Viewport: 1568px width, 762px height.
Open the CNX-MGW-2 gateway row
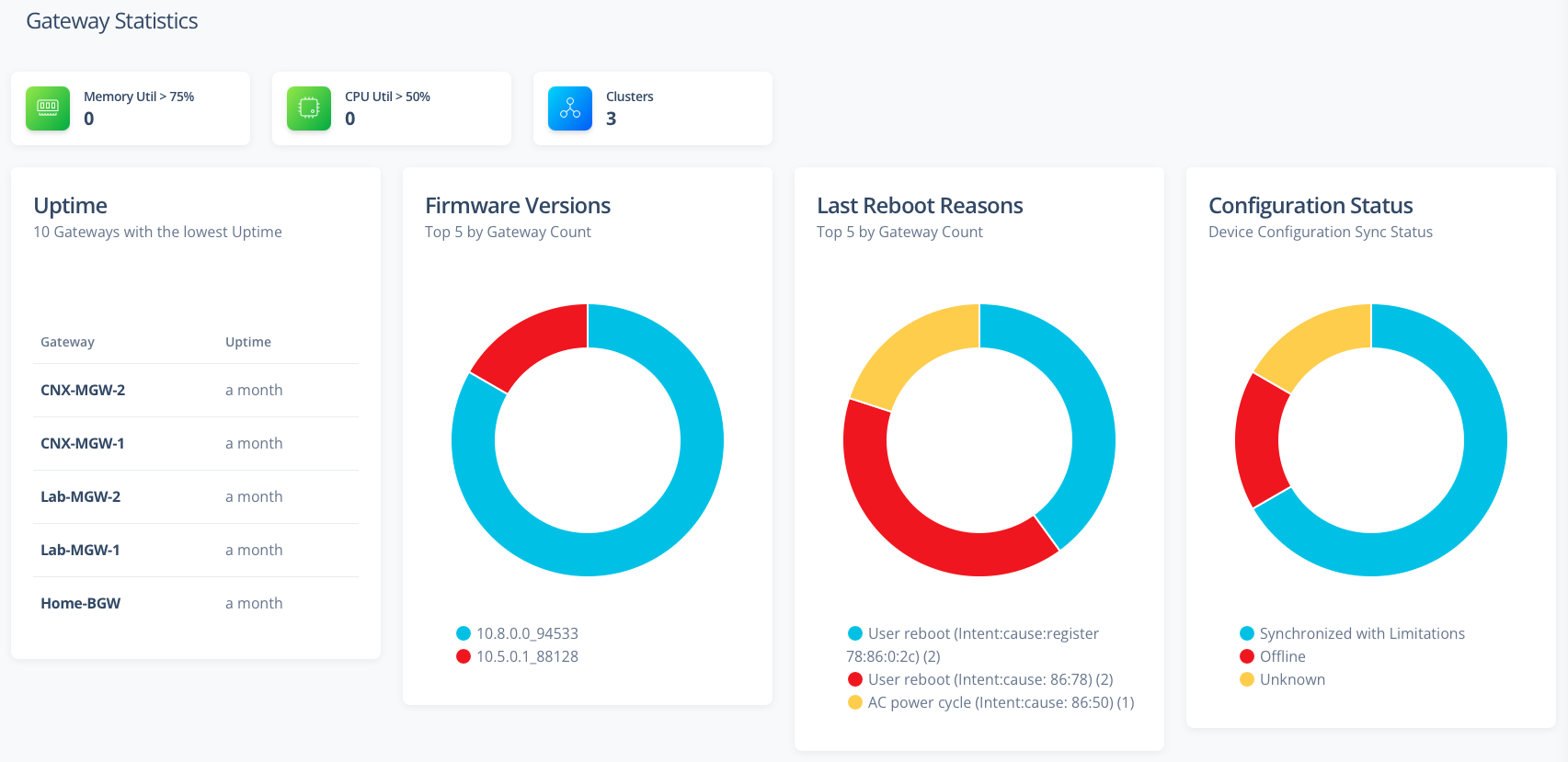click(83, 390)
